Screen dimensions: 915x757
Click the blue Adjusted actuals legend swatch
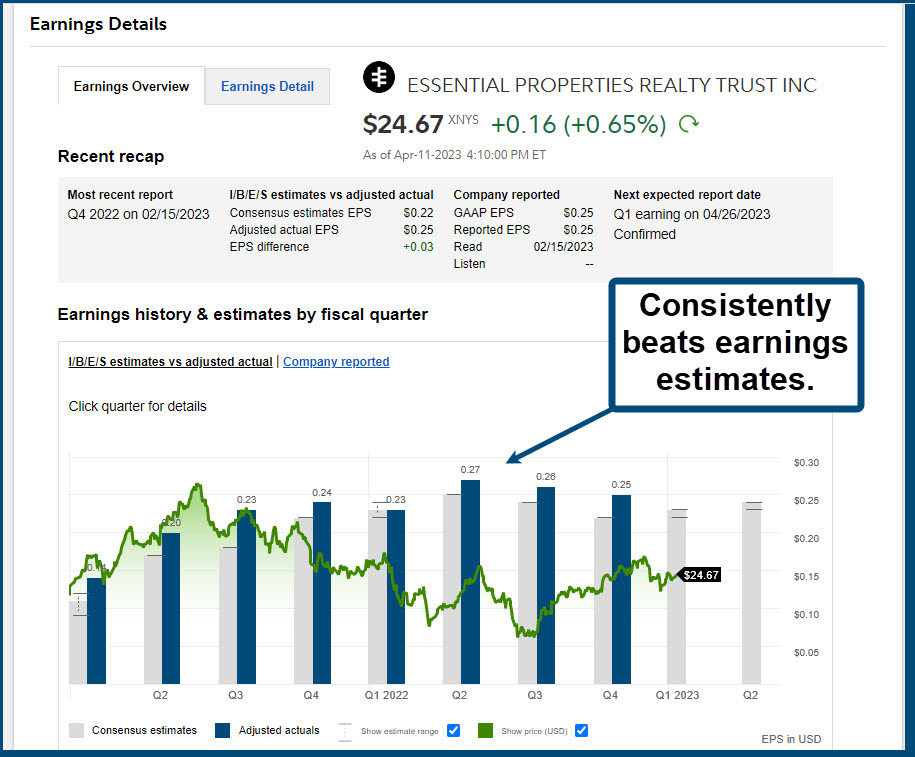pos(223,731)
